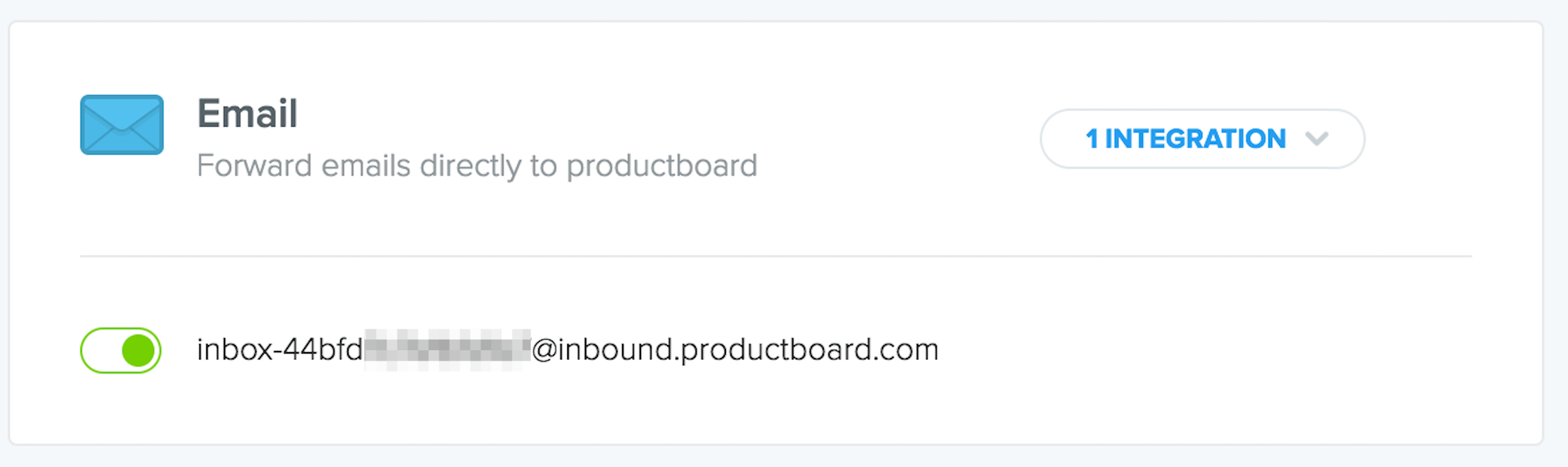Click the chevron arrow beside 1 INTEGRATION

pyautogui.click(x=1317, y=139)
